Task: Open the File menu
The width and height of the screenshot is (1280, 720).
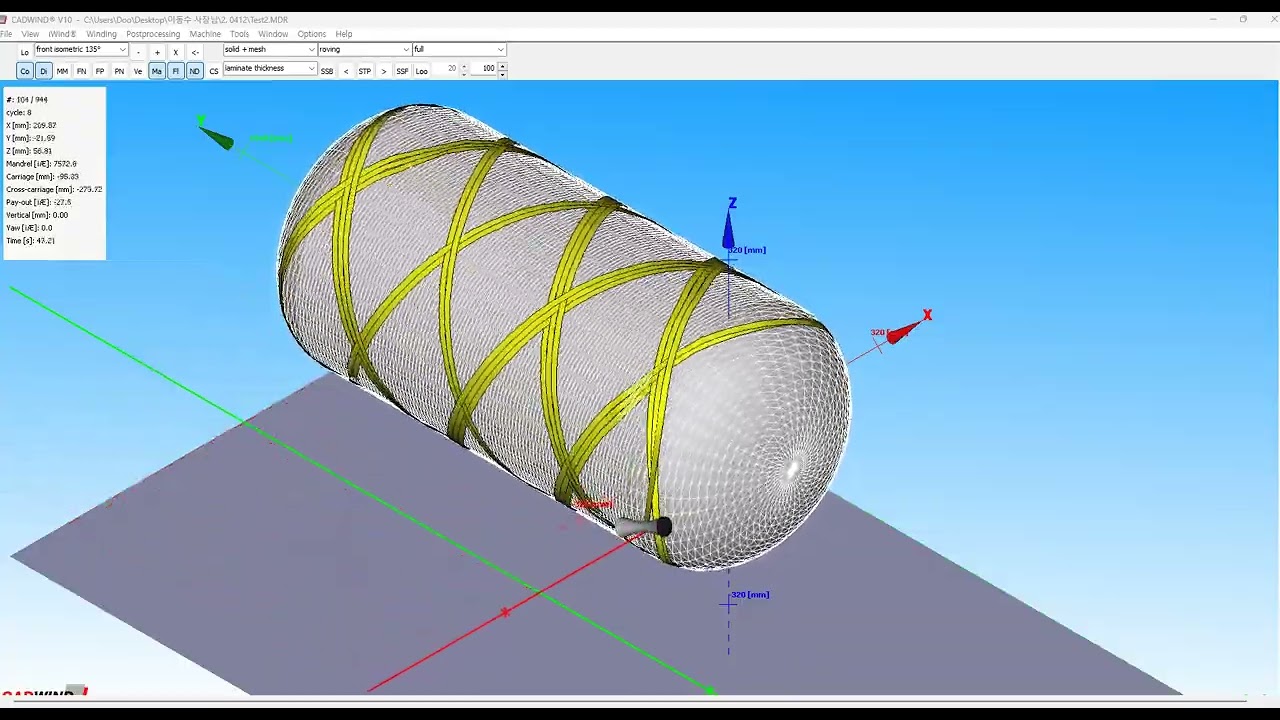Action: (x=6, y=34)
